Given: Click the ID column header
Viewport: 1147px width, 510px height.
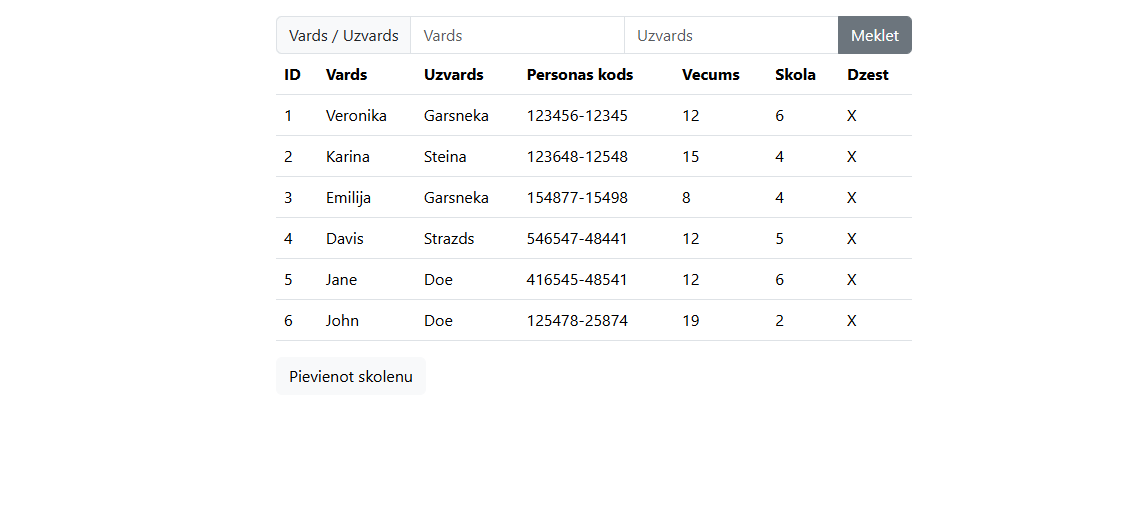Looking at the screenshot, I should (293, 75).
